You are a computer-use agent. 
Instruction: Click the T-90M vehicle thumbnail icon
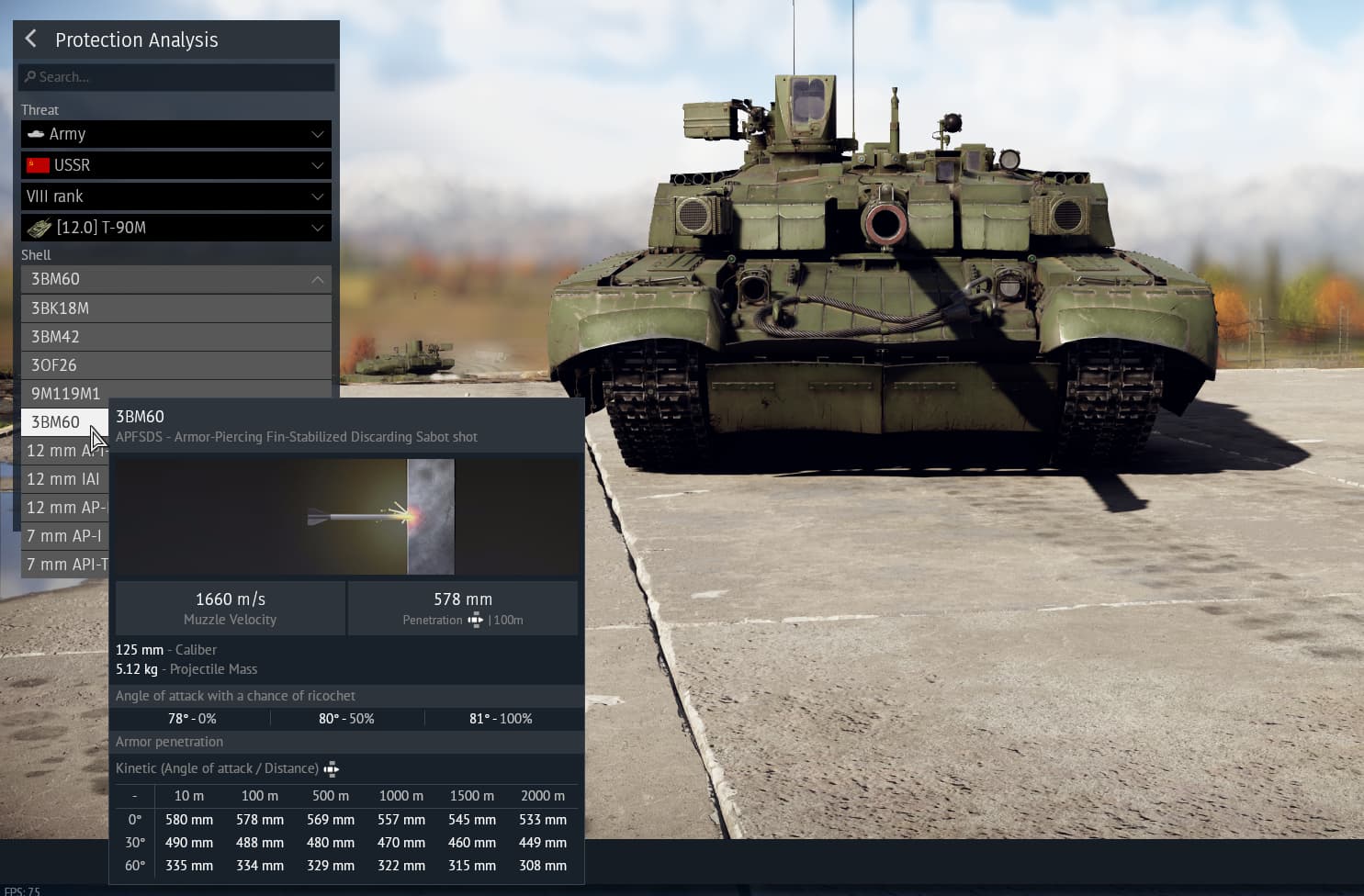coord(39,228)
